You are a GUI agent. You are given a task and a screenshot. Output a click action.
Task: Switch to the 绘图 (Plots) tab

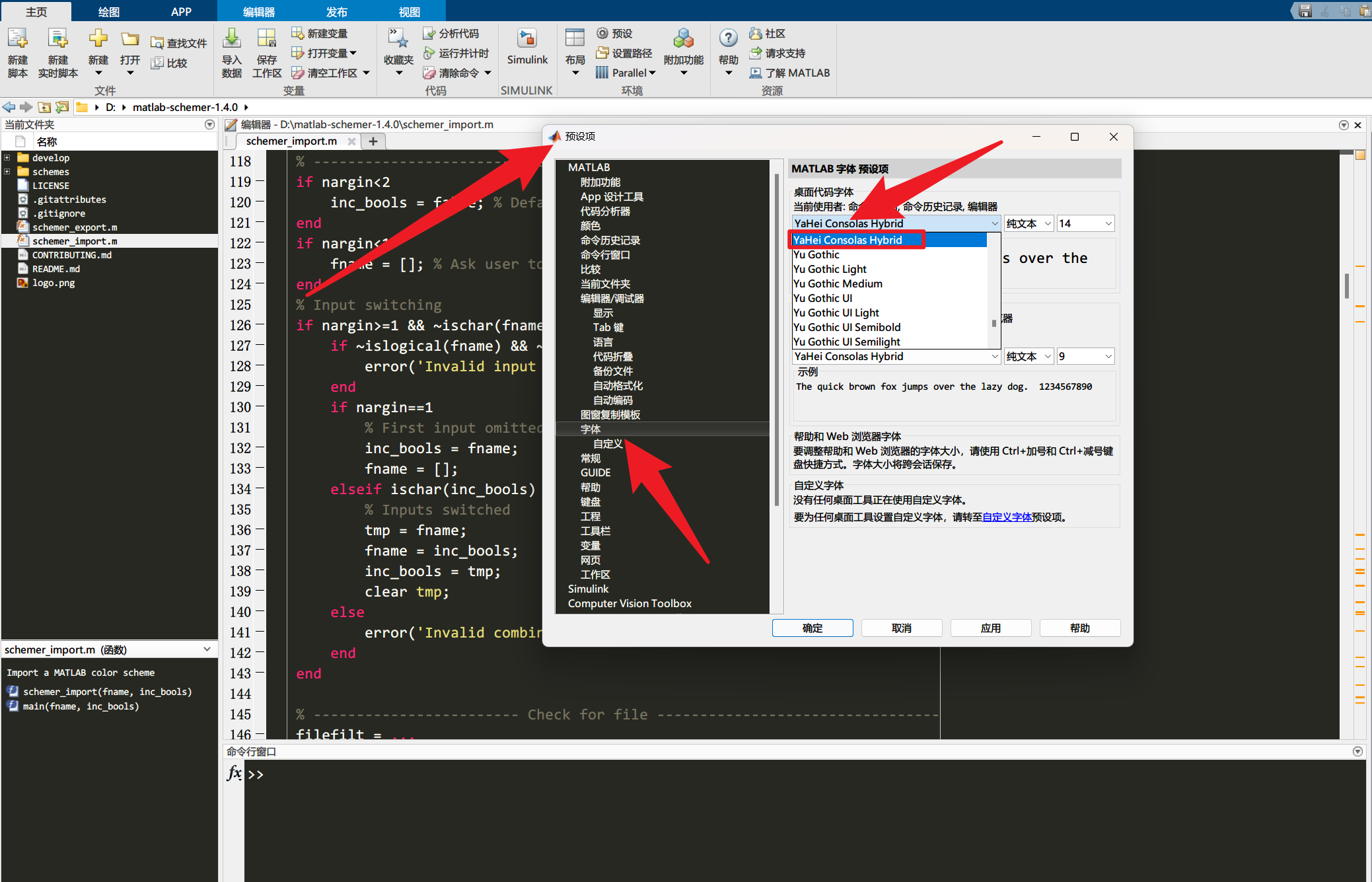[109, 11]
